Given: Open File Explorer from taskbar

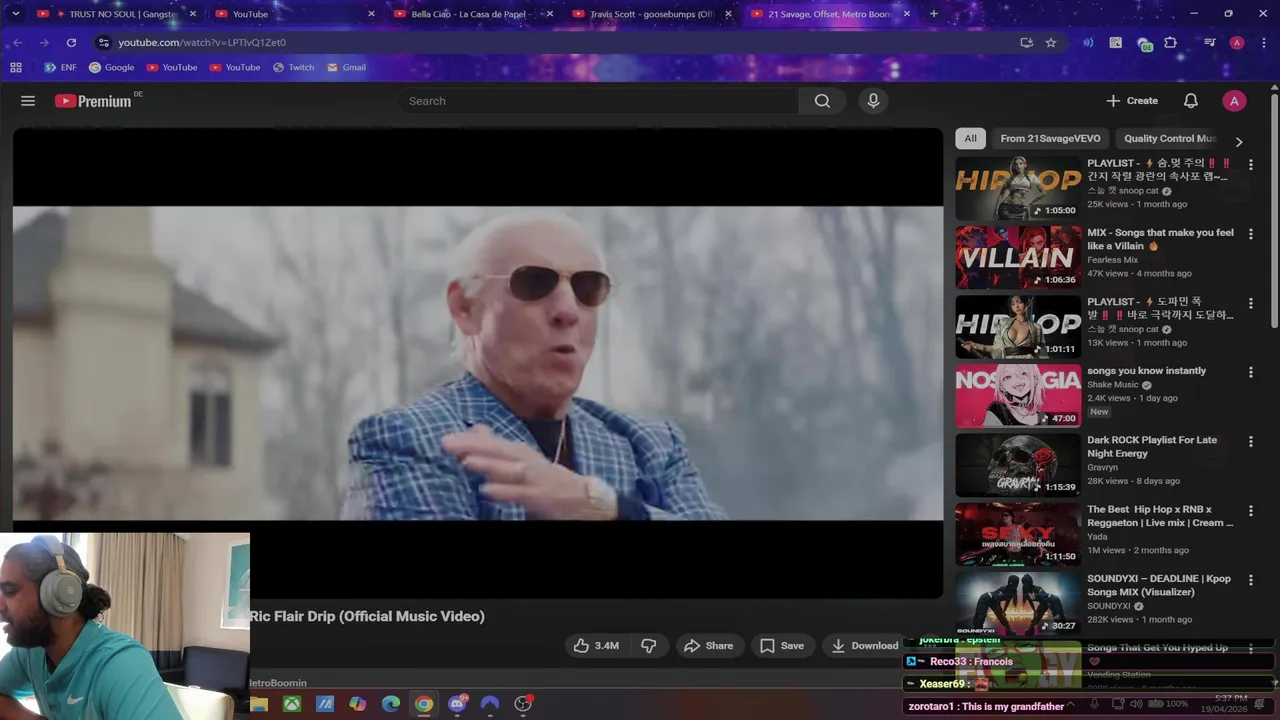Looking at the screenshot, I should pyautogui.click(x=259, y=704).
